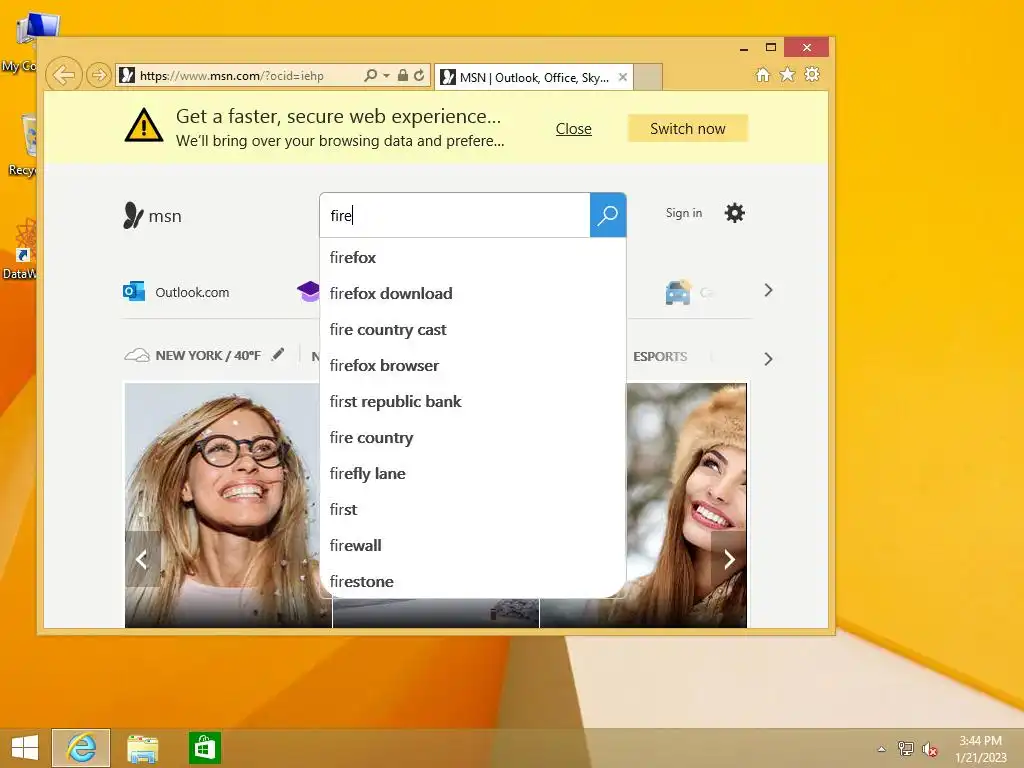The height and width of the screenshot is (768, 1024).
Task: Click the Outlook.com icon
Action: point(134,291)
